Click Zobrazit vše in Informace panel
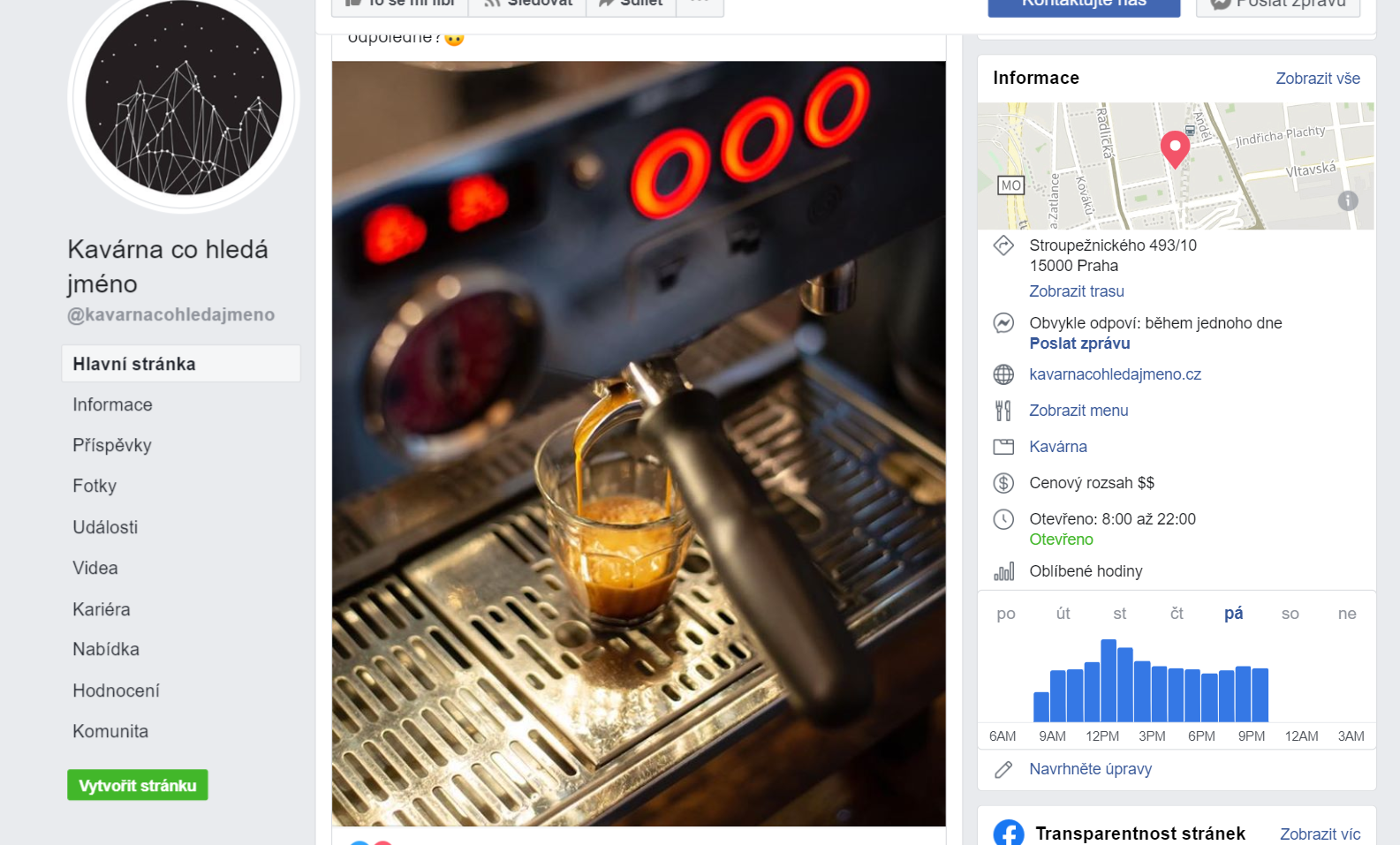 [1318, 79]
